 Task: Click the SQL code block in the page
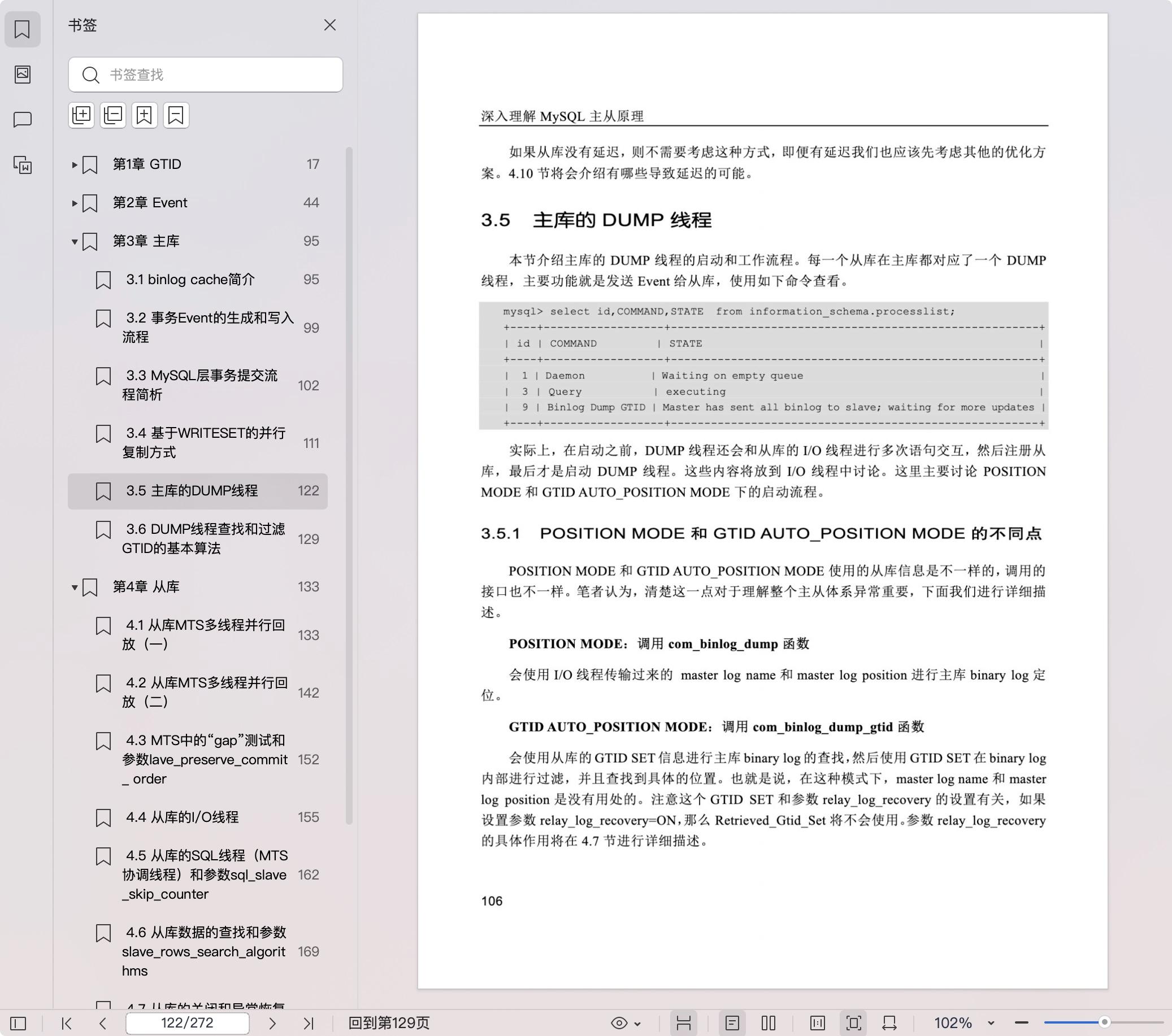pos(763,366)
